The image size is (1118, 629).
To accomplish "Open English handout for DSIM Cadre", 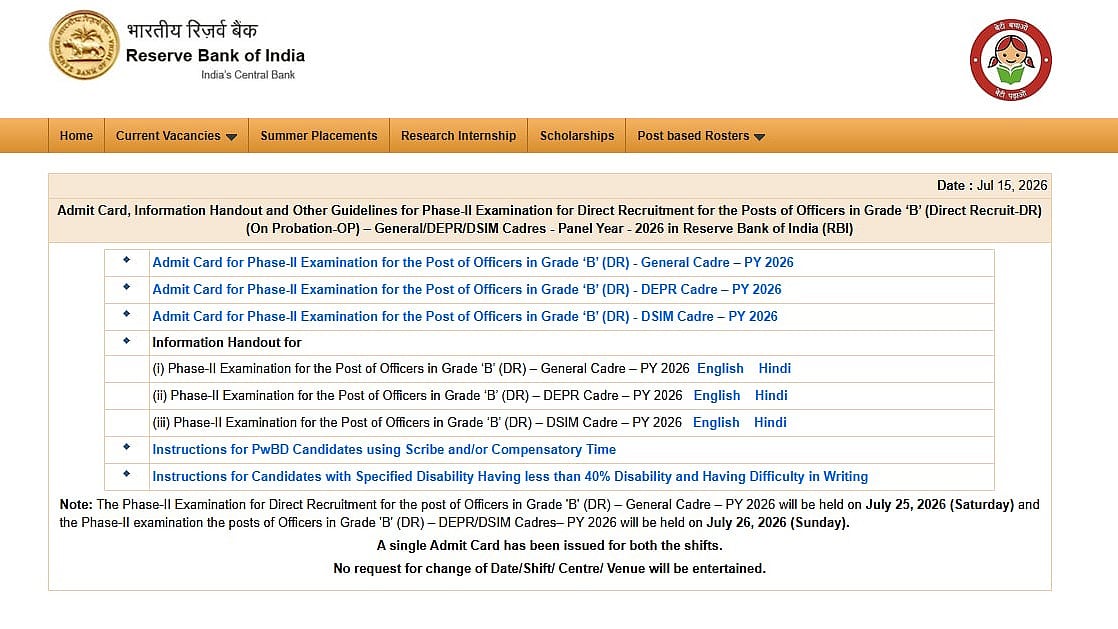I will pyautogui.click(x=716, y=423).
